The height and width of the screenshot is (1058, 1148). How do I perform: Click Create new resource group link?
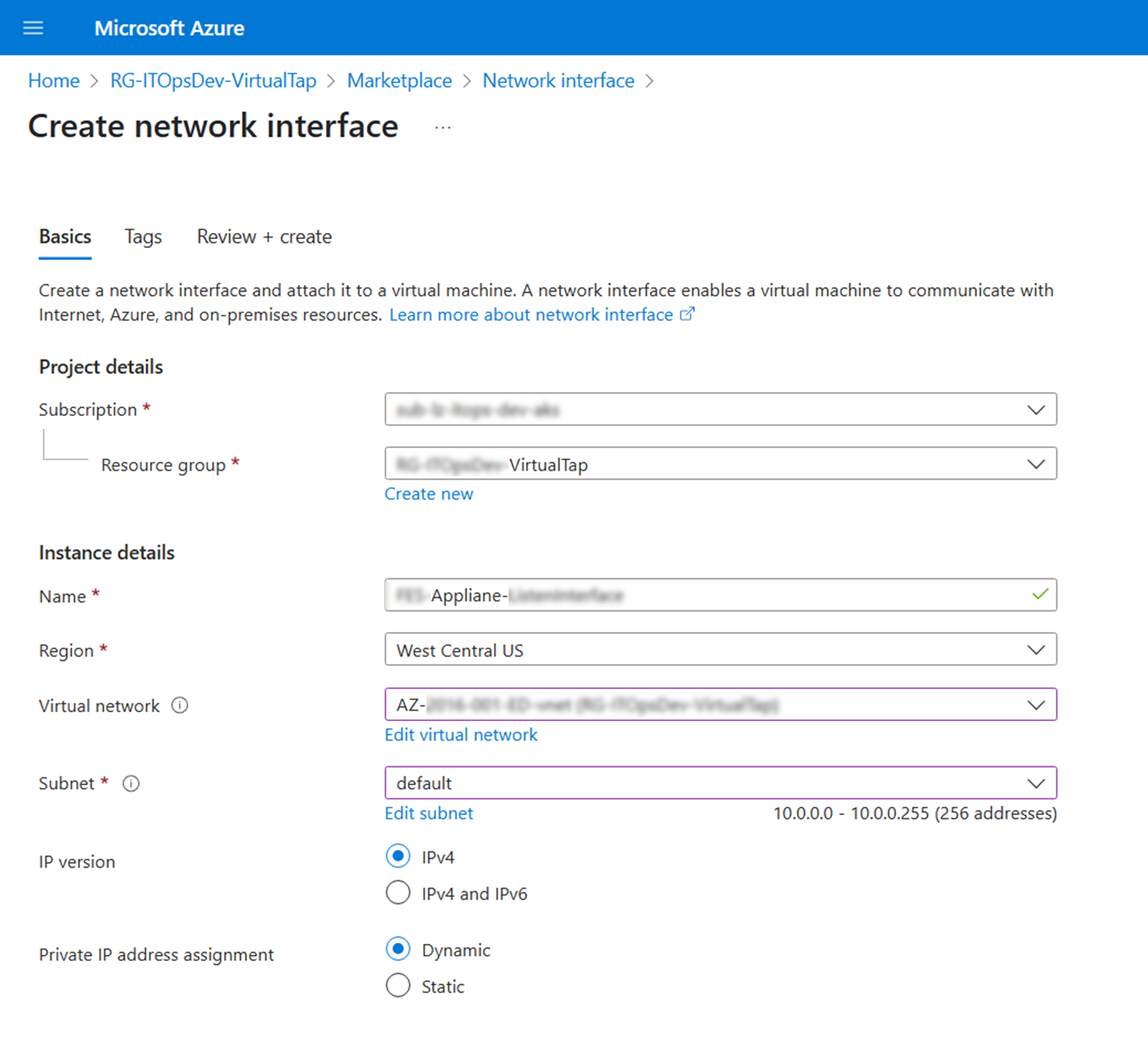(429, 494)
